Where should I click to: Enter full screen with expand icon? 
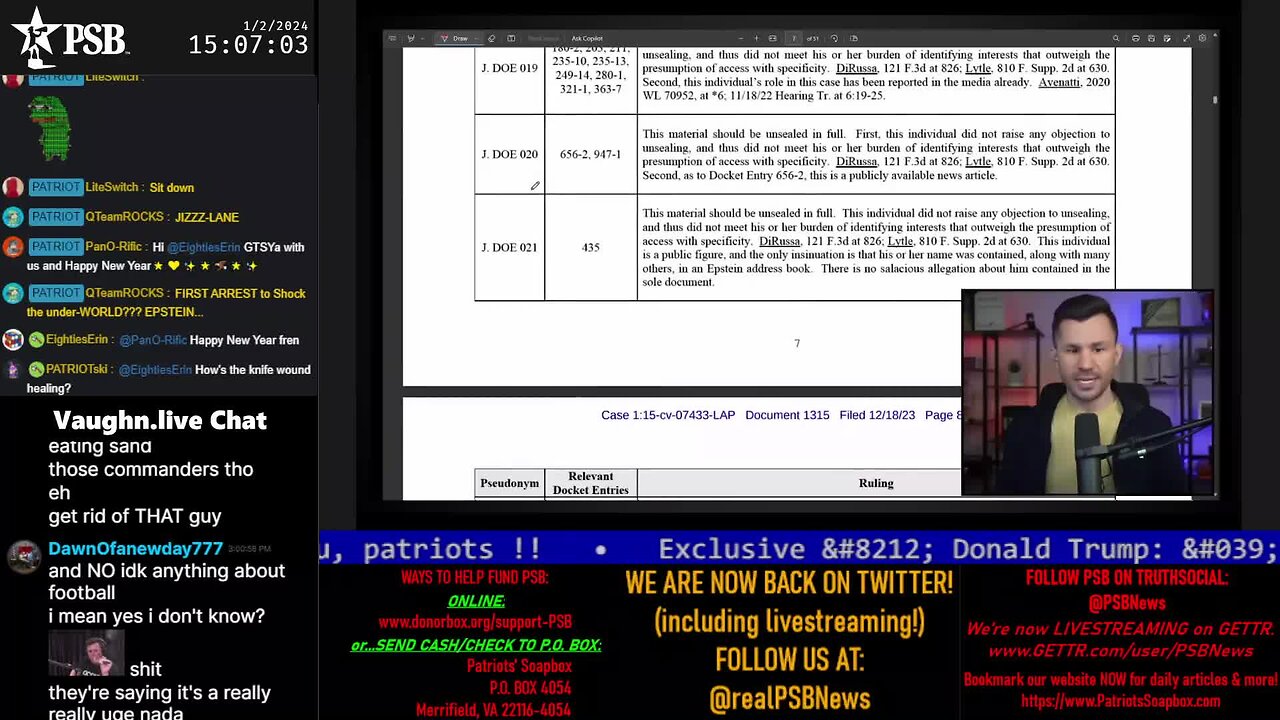(x=1186, y=38)
